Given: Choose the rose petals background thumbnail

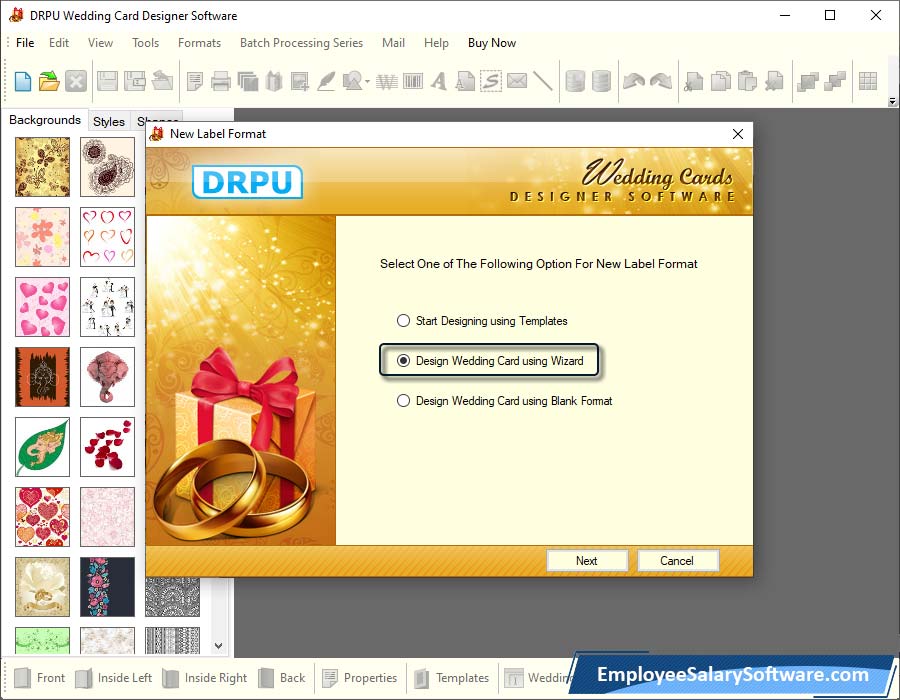Looking at the screenshot, I should [x=107, y=447].
